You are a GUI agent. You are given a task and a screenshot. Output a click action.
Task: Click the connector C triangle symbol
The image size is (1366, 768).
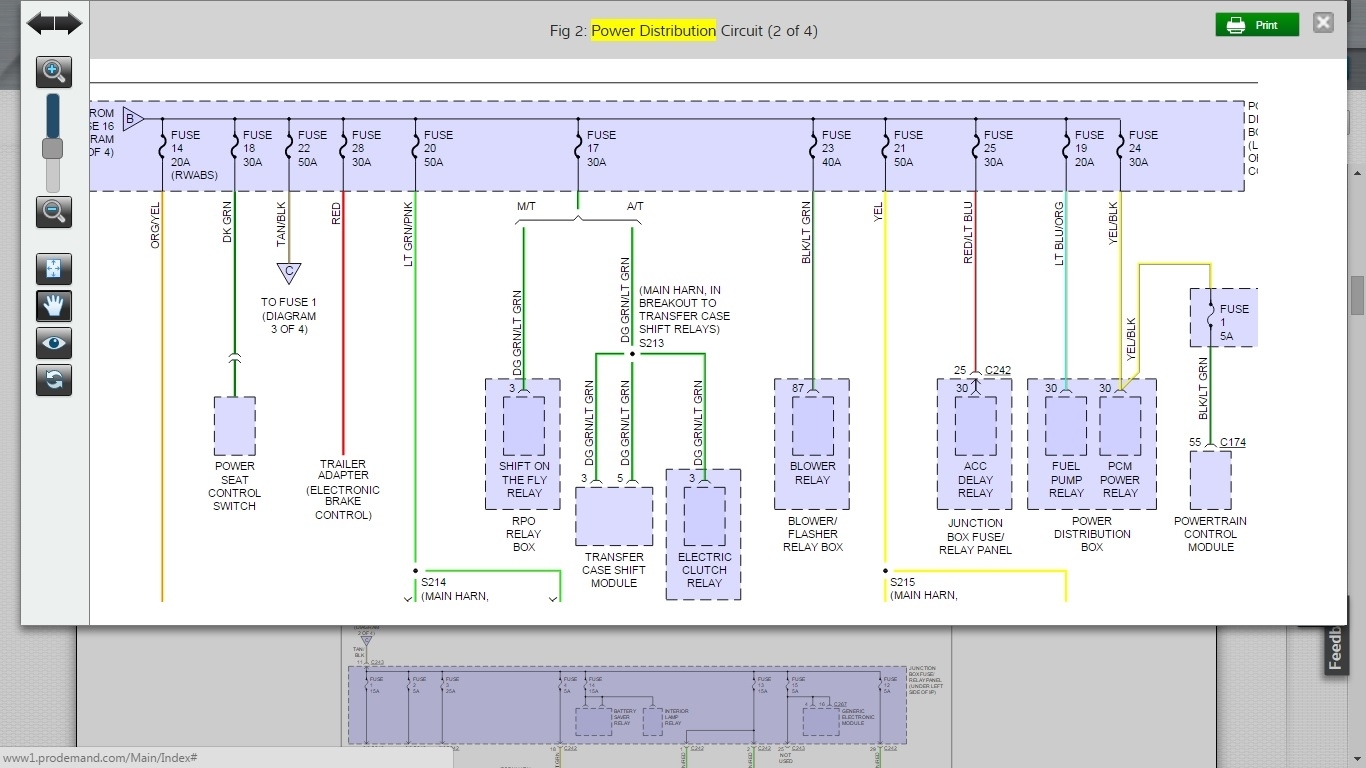(289, 272)
